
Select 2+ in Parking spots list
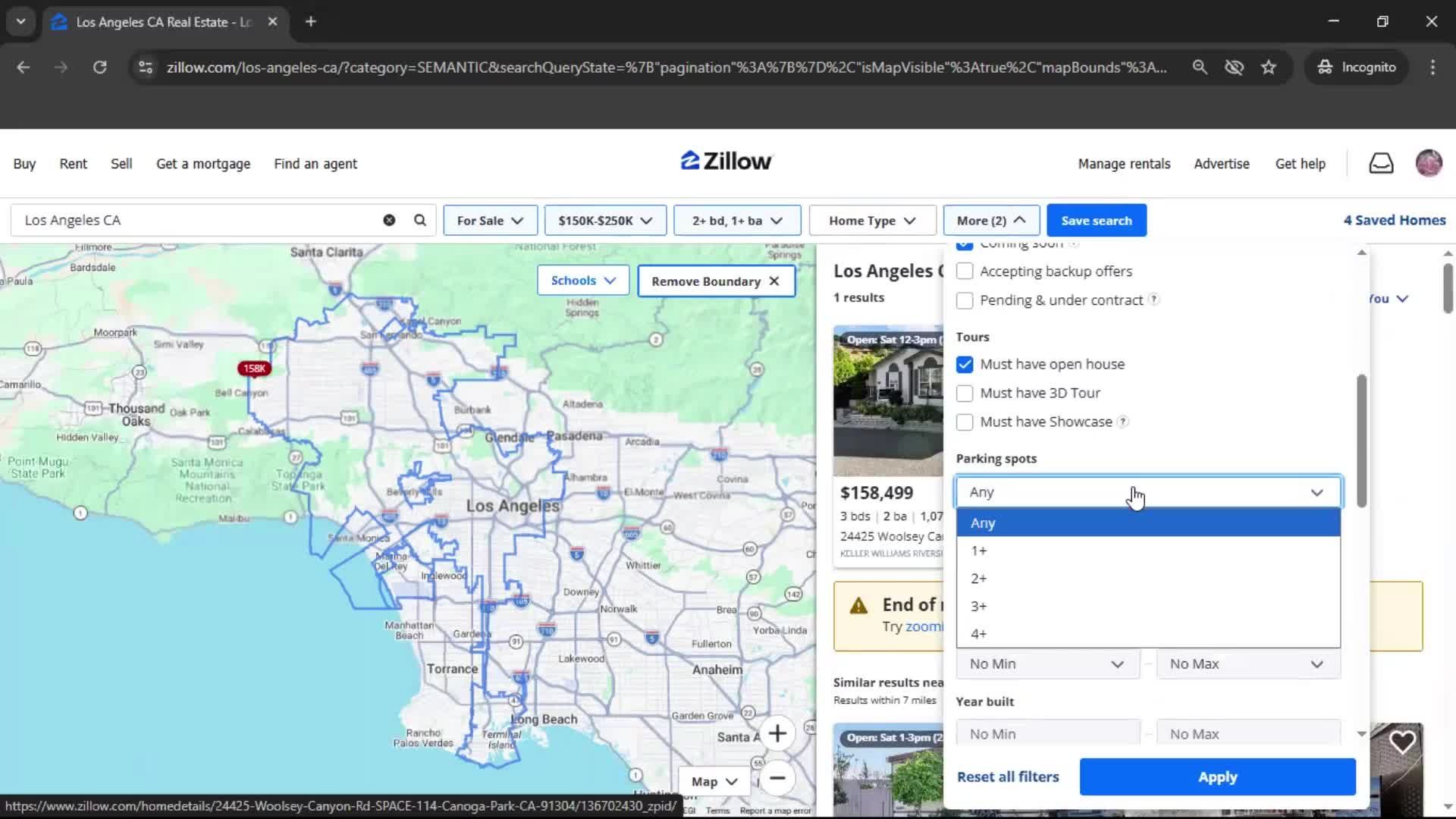point(977,578)
